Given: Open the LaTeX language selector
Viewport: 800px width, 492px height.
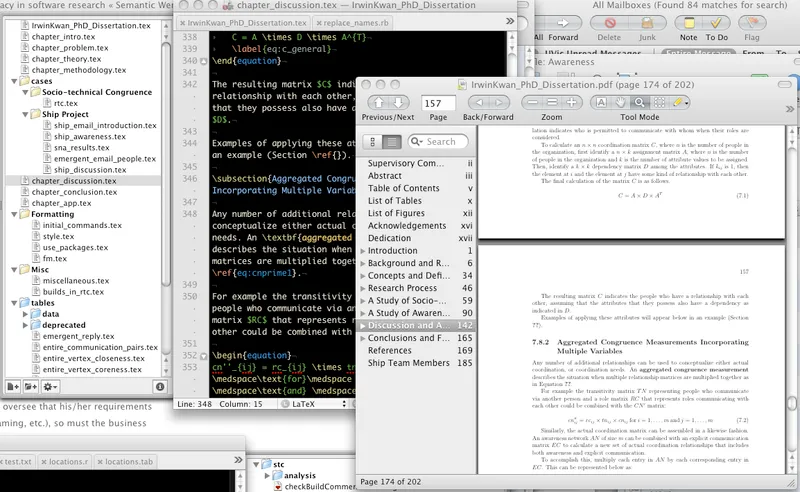Looking at the screenshot, I should [314, 404].
